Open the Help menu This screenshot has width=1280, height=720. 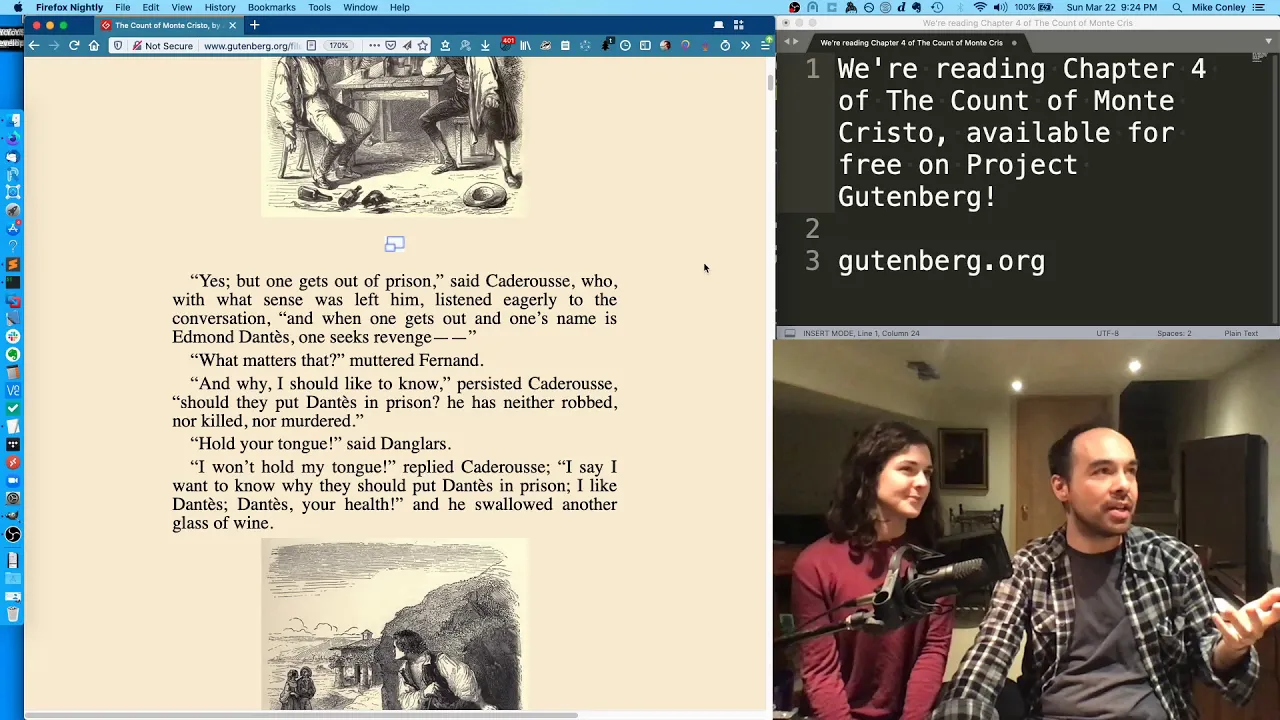pyautogui.click(x=399, y=7)
